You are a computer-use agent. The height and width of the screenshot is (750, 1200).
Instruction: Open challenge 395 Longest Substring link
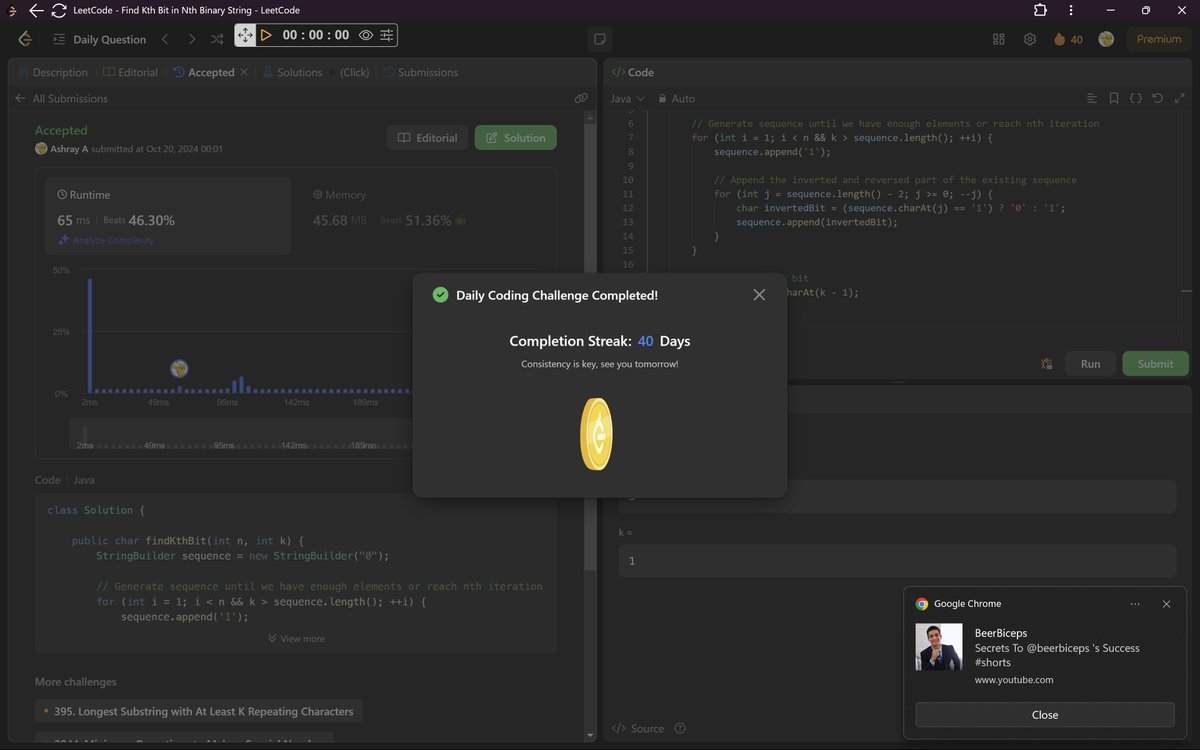click(x=200, y=711)
